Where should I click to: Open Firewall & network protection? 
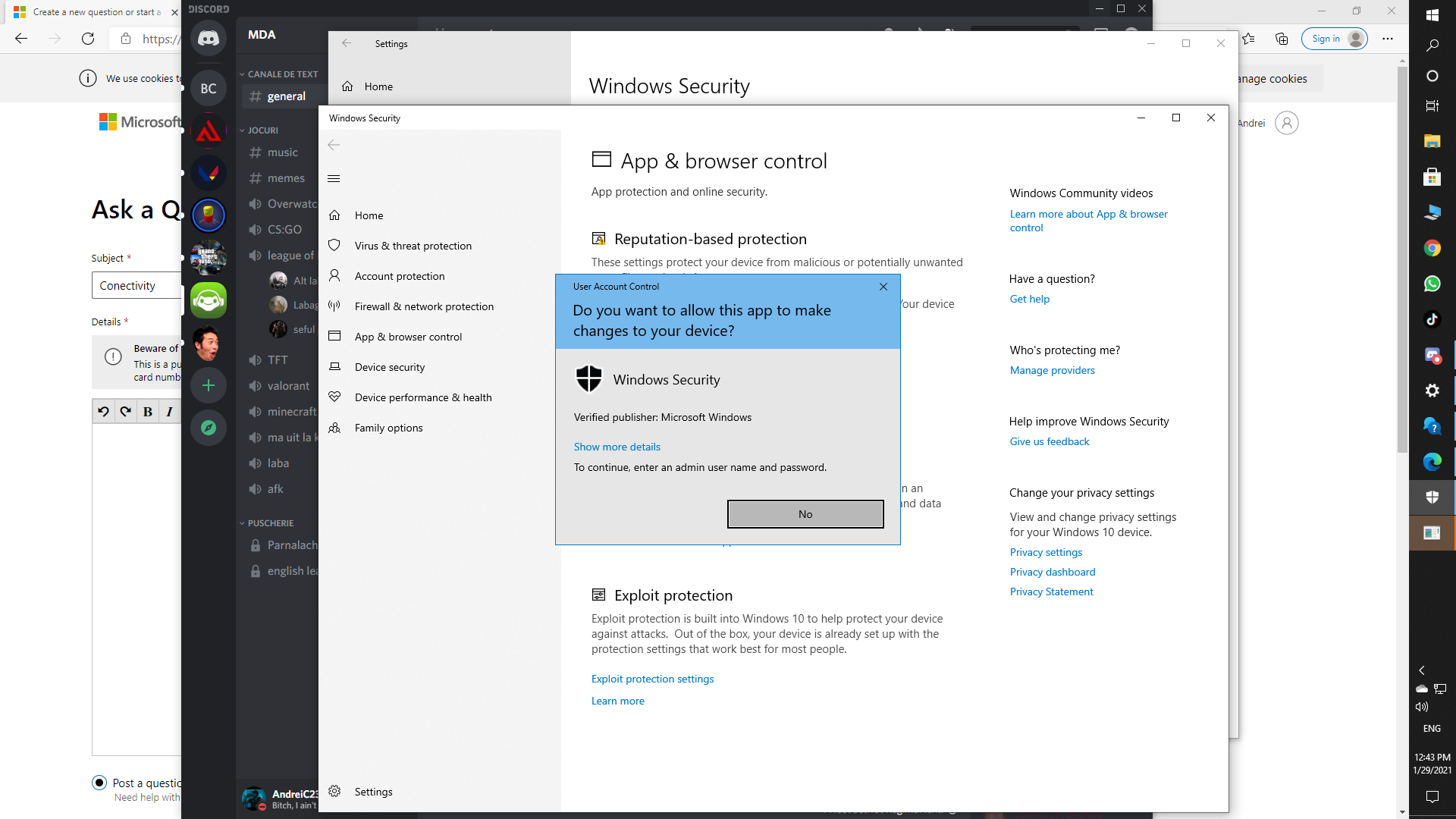[x=424, y=306]
